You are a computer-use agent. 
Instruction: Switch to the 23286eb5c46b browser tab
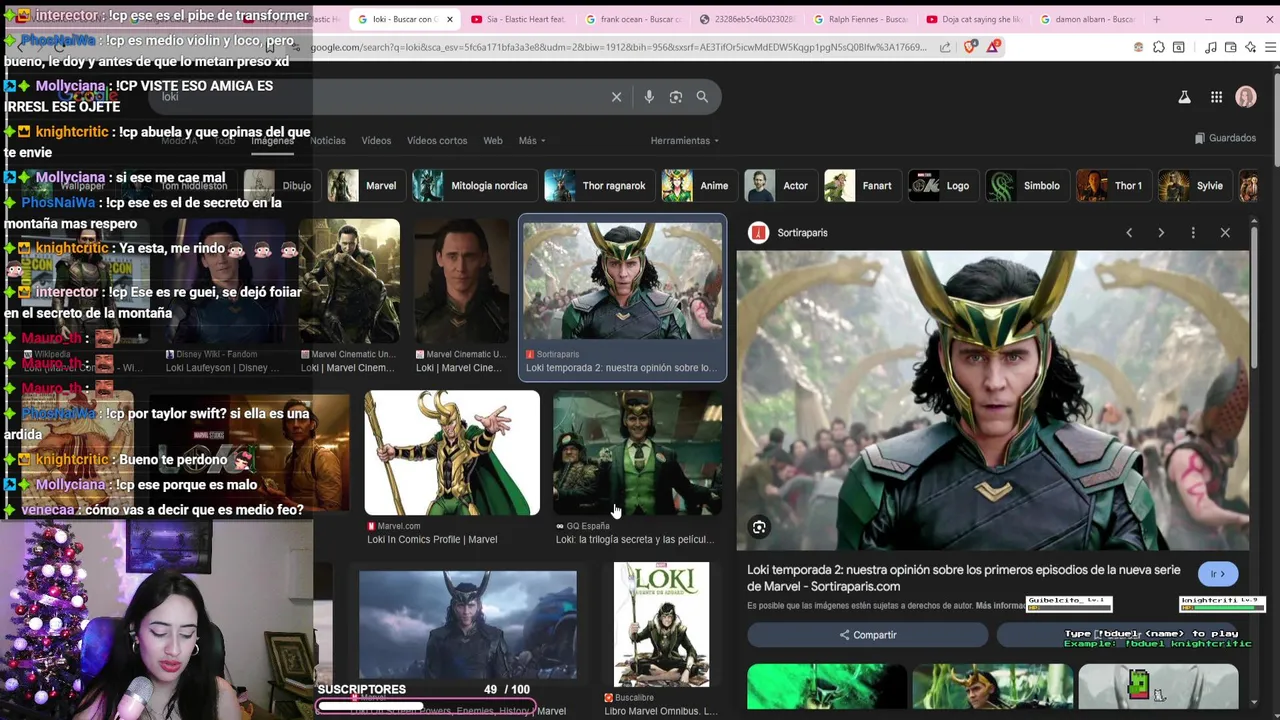pos(746,19)
